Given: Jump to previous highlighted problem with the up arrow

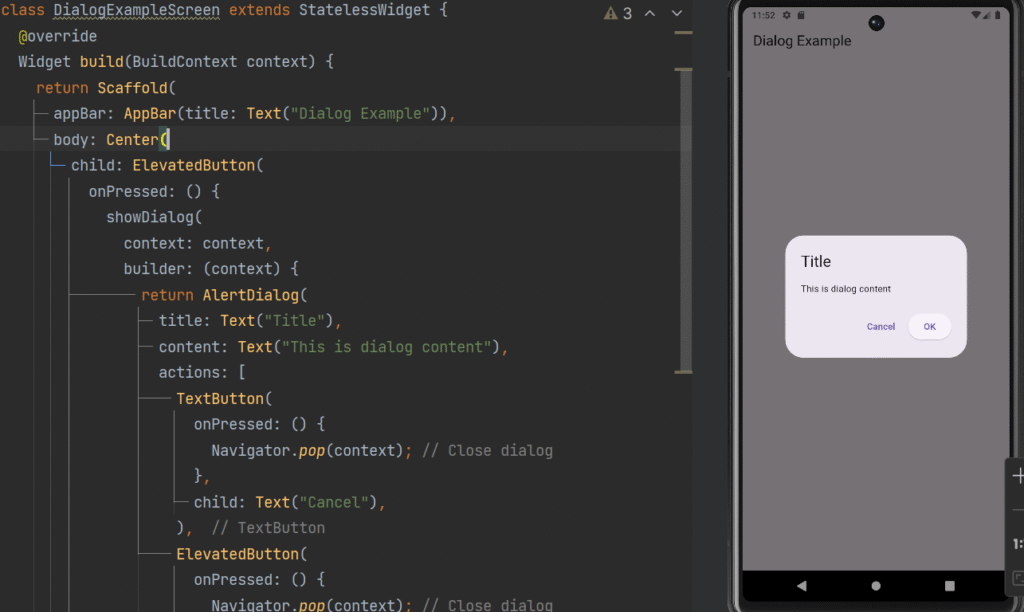Looking at the screenshot, I should [650, 14].
